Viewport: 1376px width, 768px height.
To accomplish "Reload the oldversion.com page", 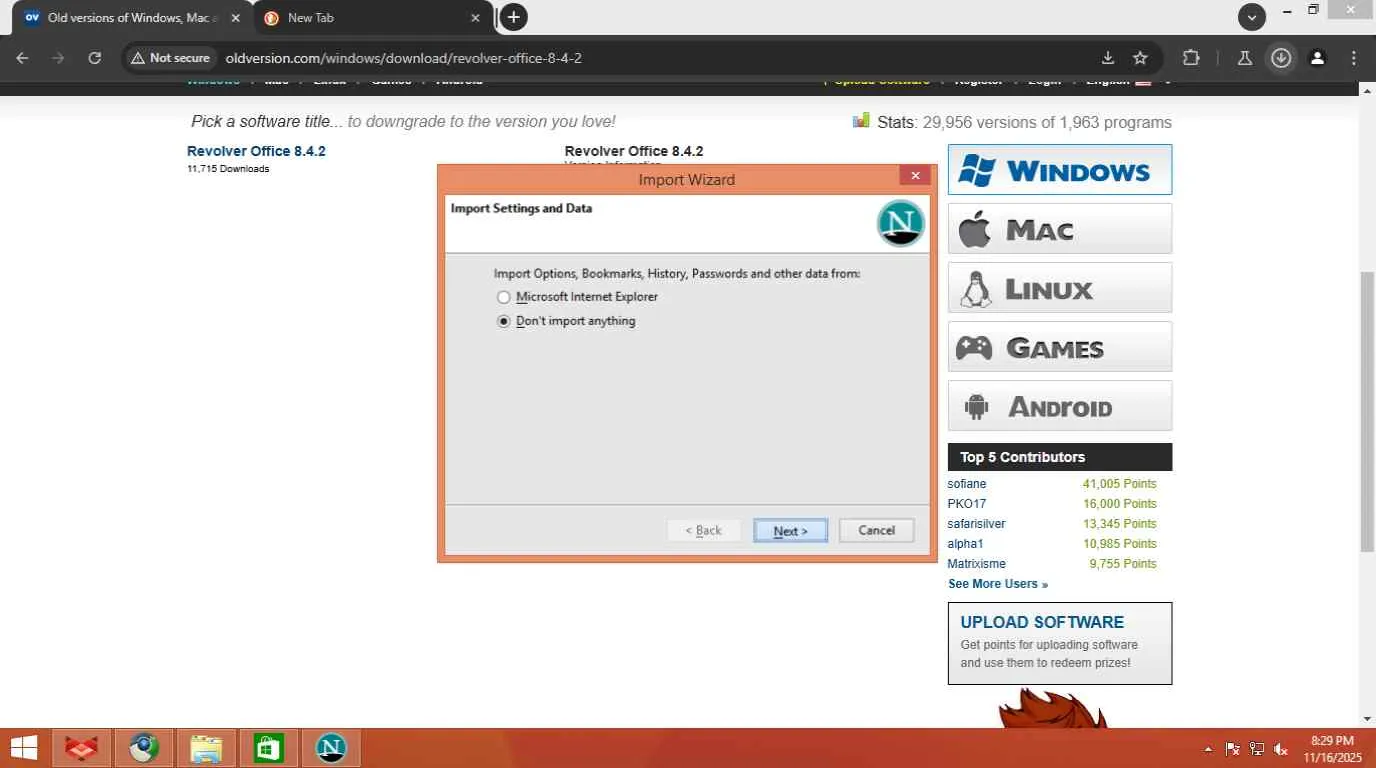I will (x=94, y=58).
